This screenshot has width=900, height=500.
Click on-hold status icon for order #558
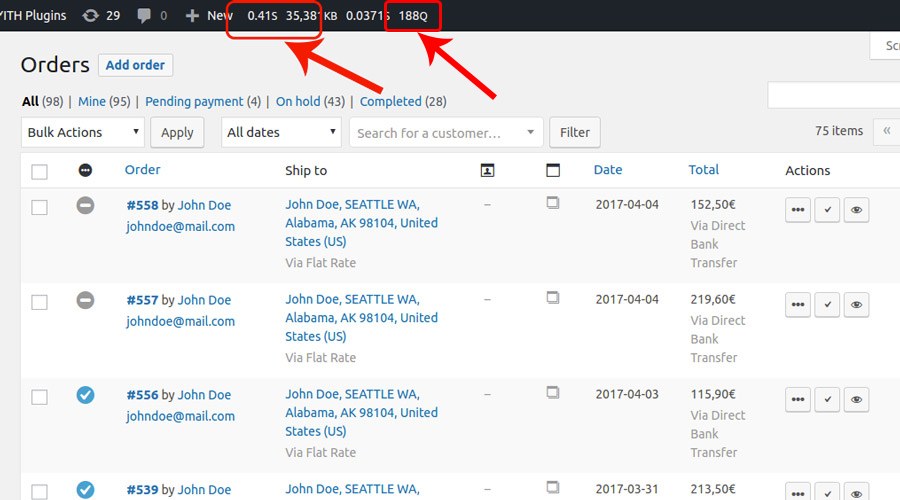tap(86, 205)
